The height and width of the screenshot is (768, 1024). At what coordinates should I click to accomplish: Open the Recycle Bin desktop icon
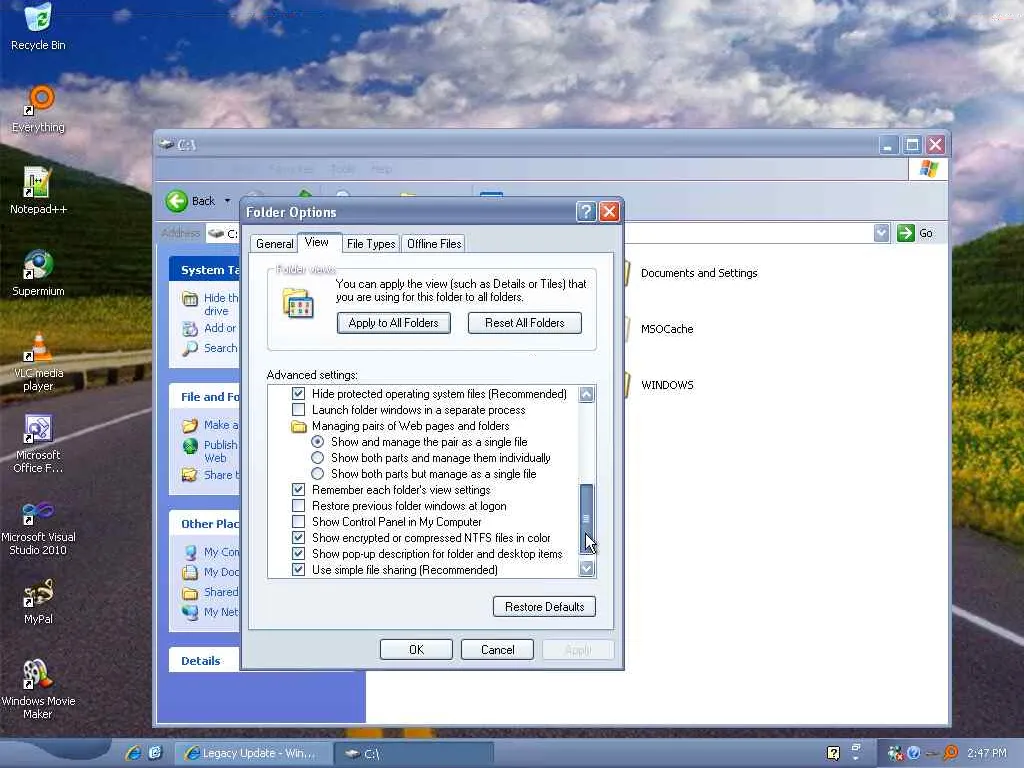click(x=38, y=26)
